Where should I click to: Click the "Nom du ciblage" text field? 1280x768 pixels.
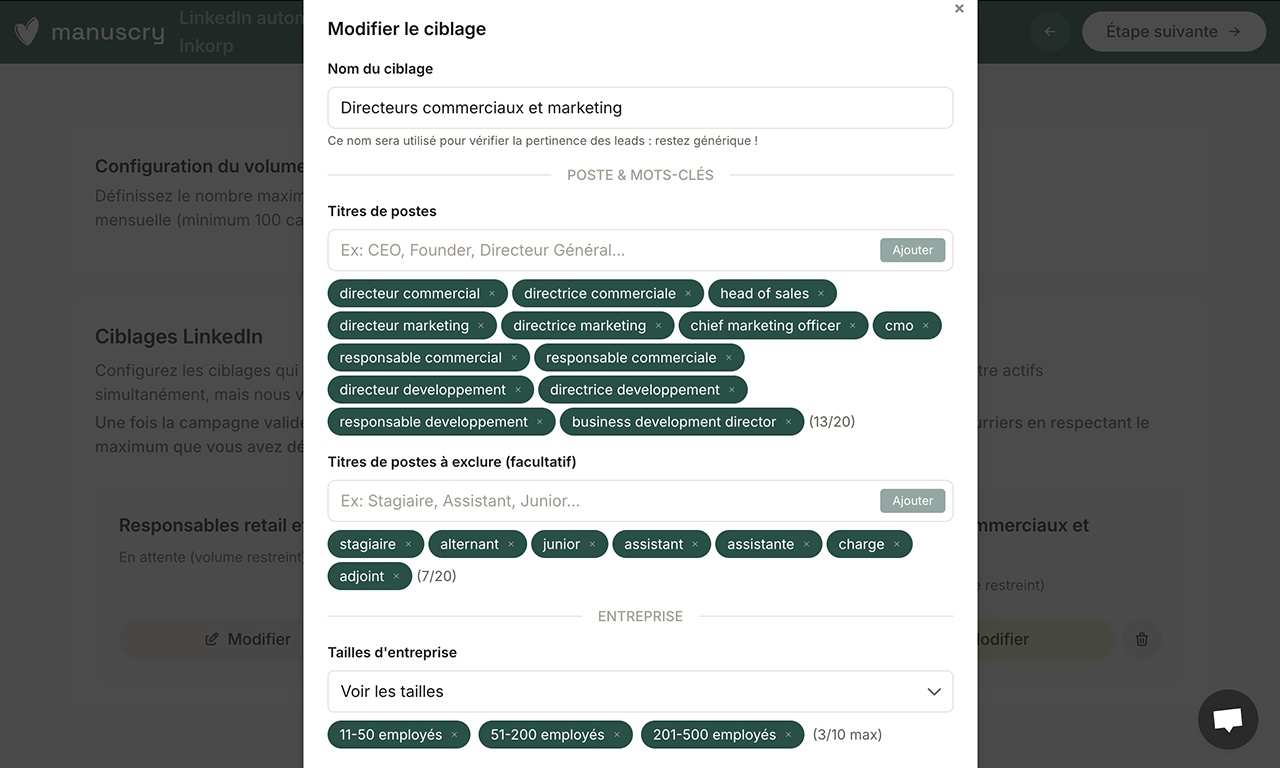(640, 107)
